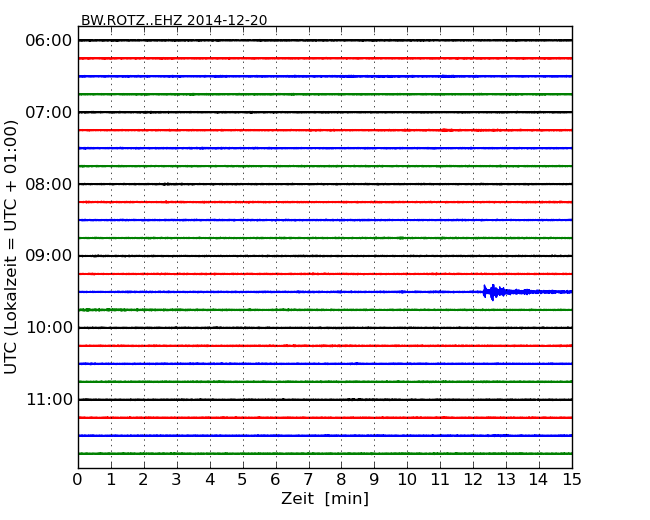Click the plot title BW.ROTZ..EHZ 2014-12-20
Viewport: 650px width, 520px height.
pyautogui.click(x=174, y=20)
